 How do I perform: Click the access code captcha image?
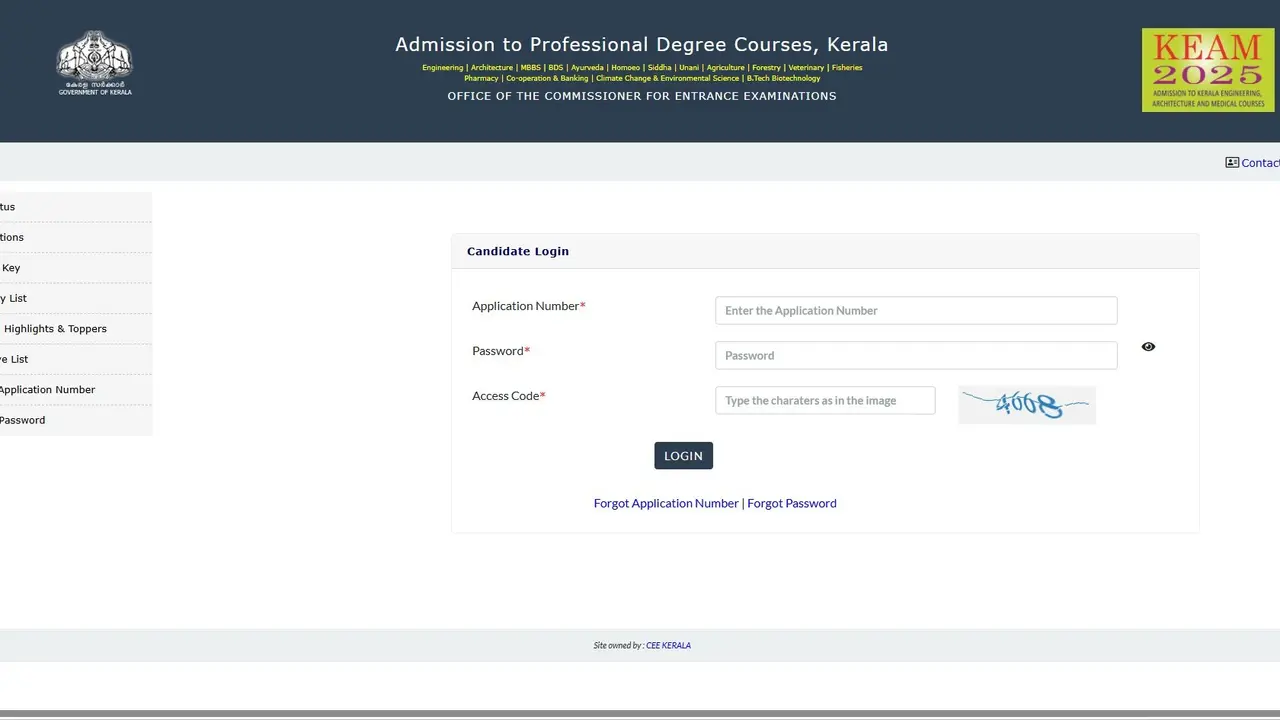[1026, 404]
